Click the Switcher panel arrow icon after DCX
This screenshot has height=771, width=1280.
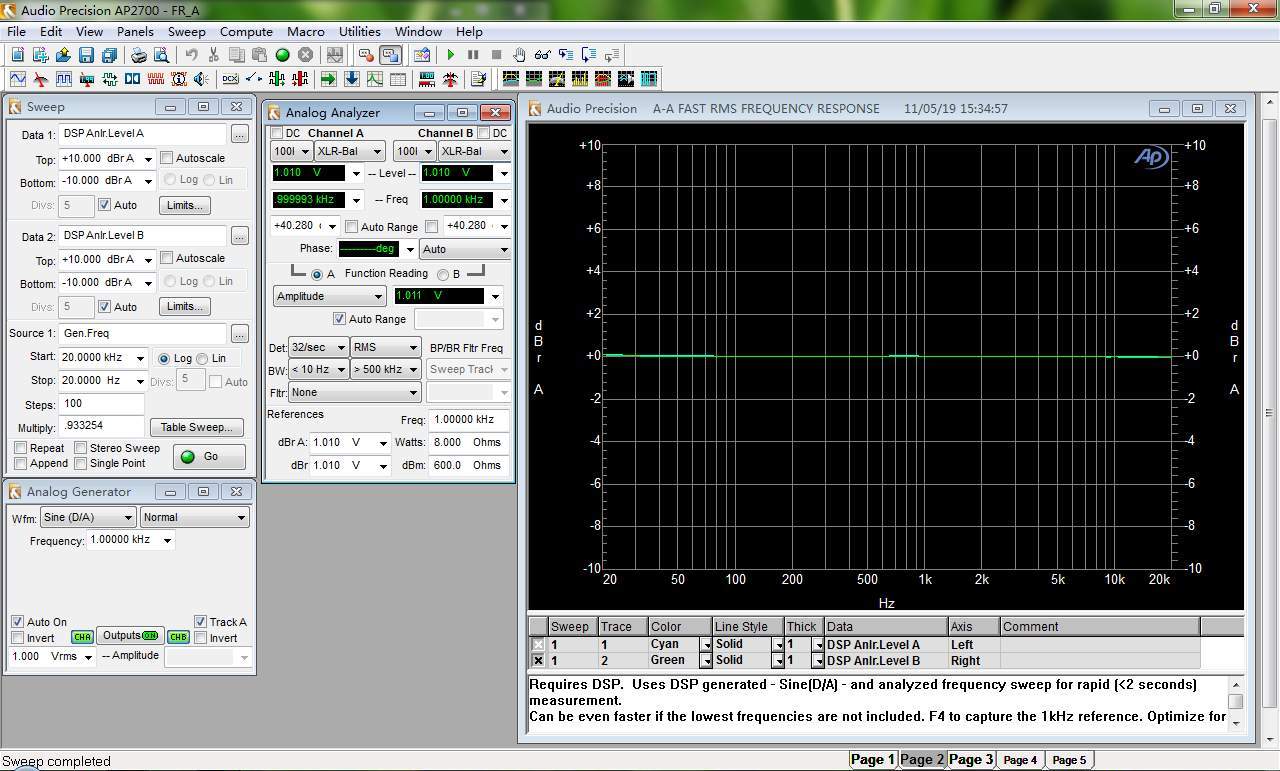254,79
